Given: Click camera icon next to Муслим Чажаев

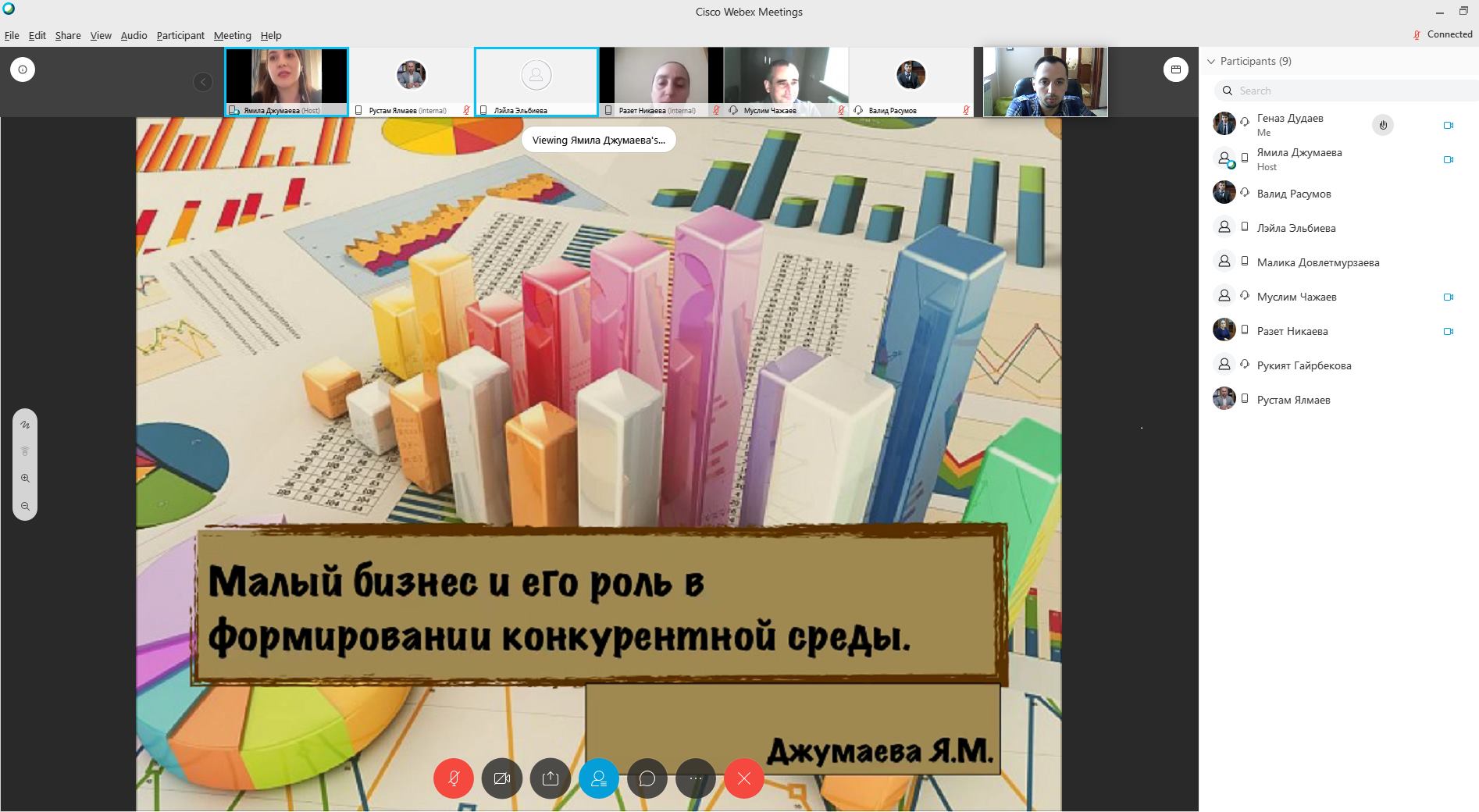Looking at the screenshot, I should click(1449, 297).
